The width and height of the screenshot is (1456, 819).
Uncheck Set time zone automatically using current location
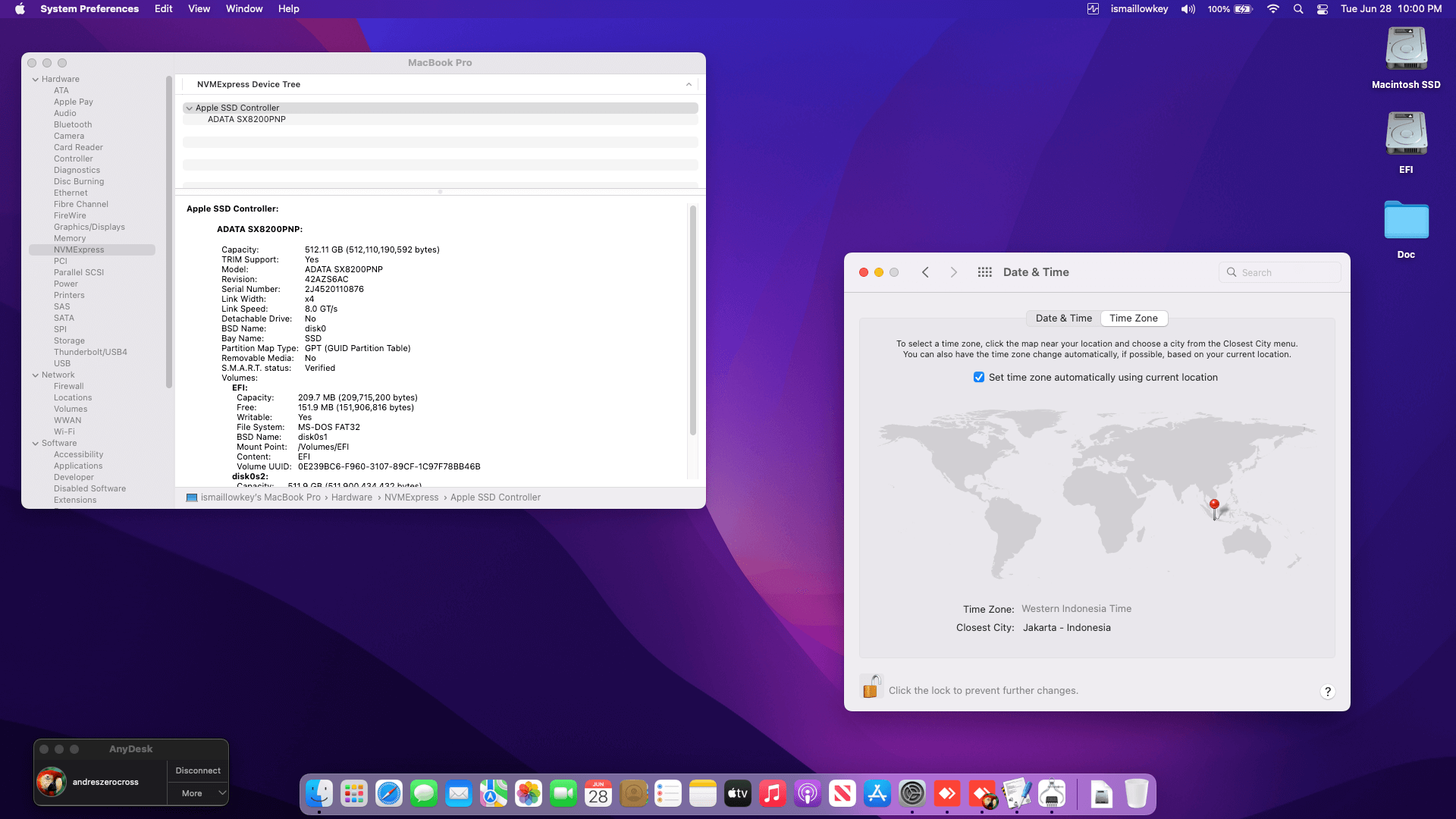[x=979, y=378]
